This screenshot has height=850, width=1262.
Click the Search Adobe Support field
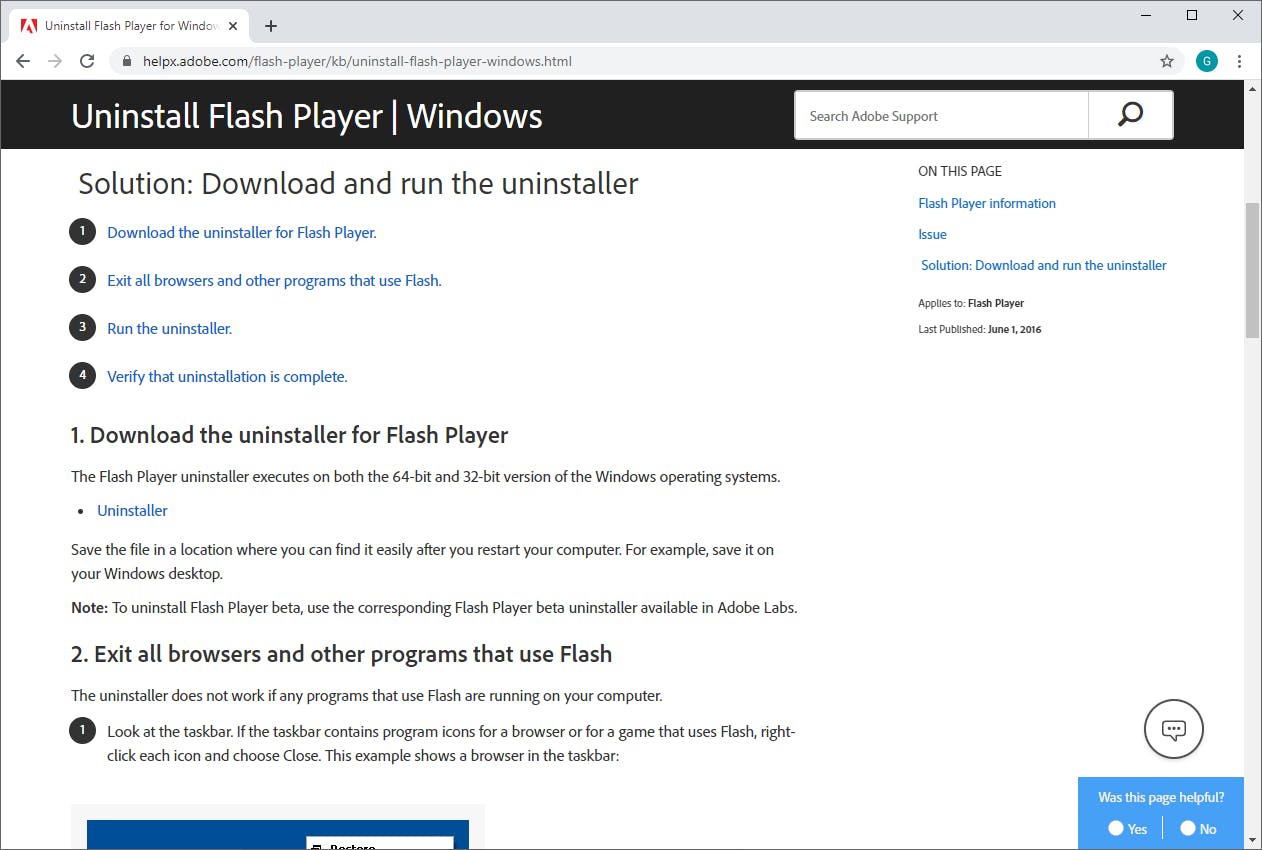click(941, 115)
